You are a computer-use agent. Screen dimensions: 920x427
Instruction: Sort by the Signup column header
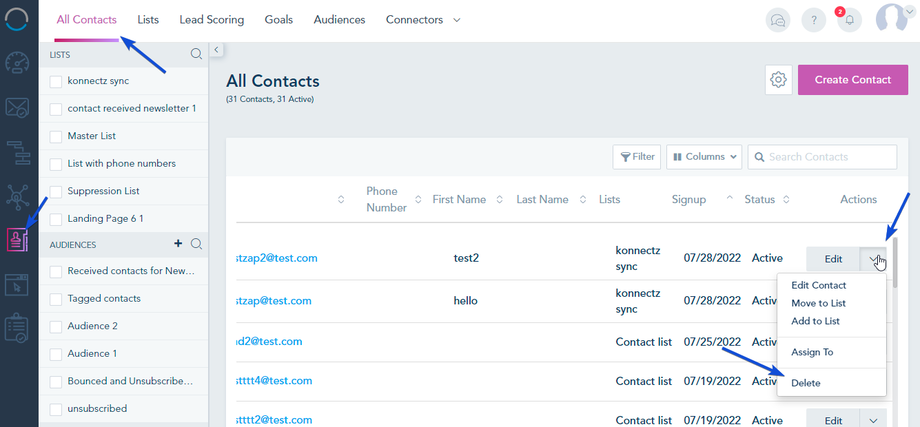(690, 200)
